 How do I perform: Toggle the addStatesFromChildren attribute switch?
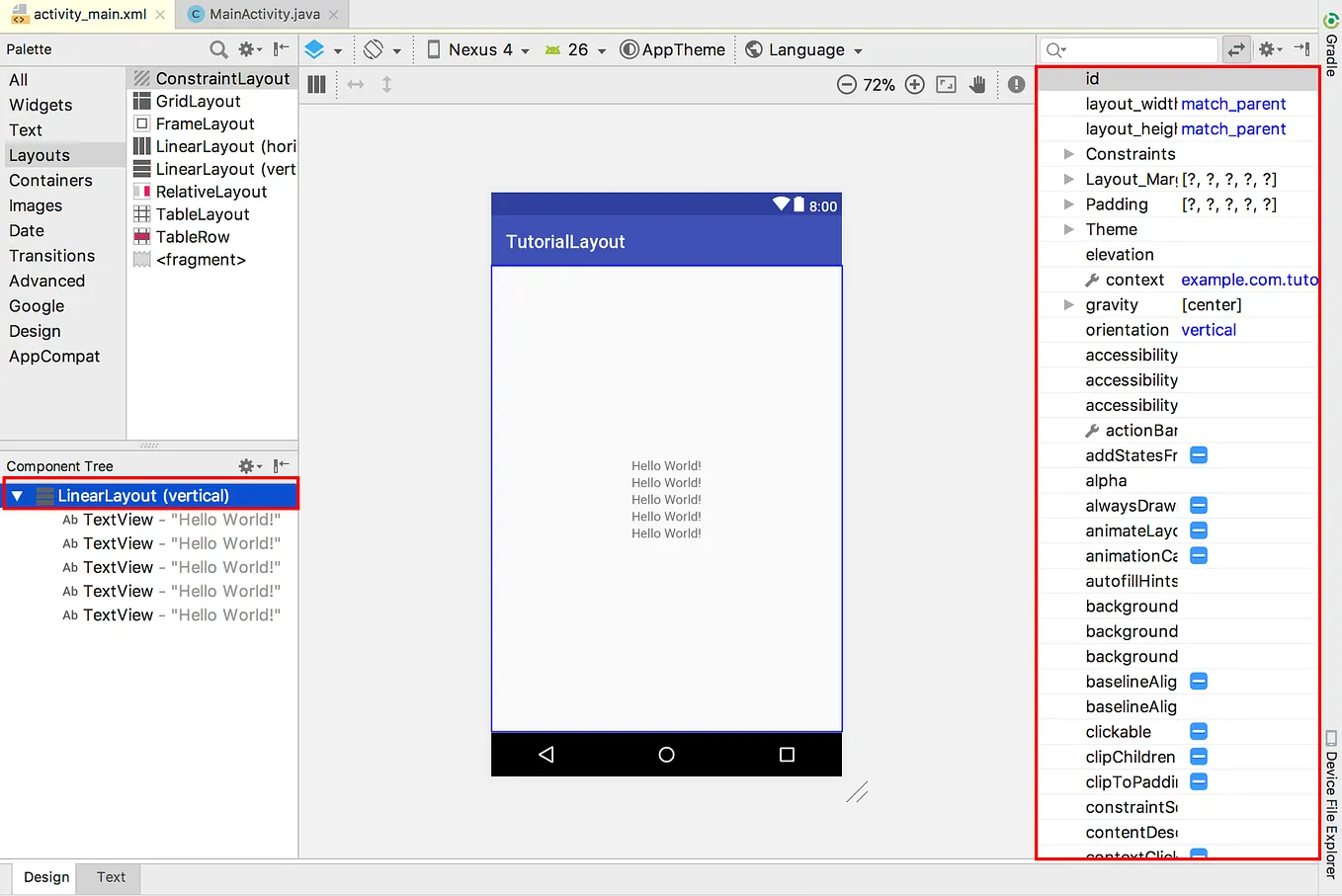pos(1198,454)
